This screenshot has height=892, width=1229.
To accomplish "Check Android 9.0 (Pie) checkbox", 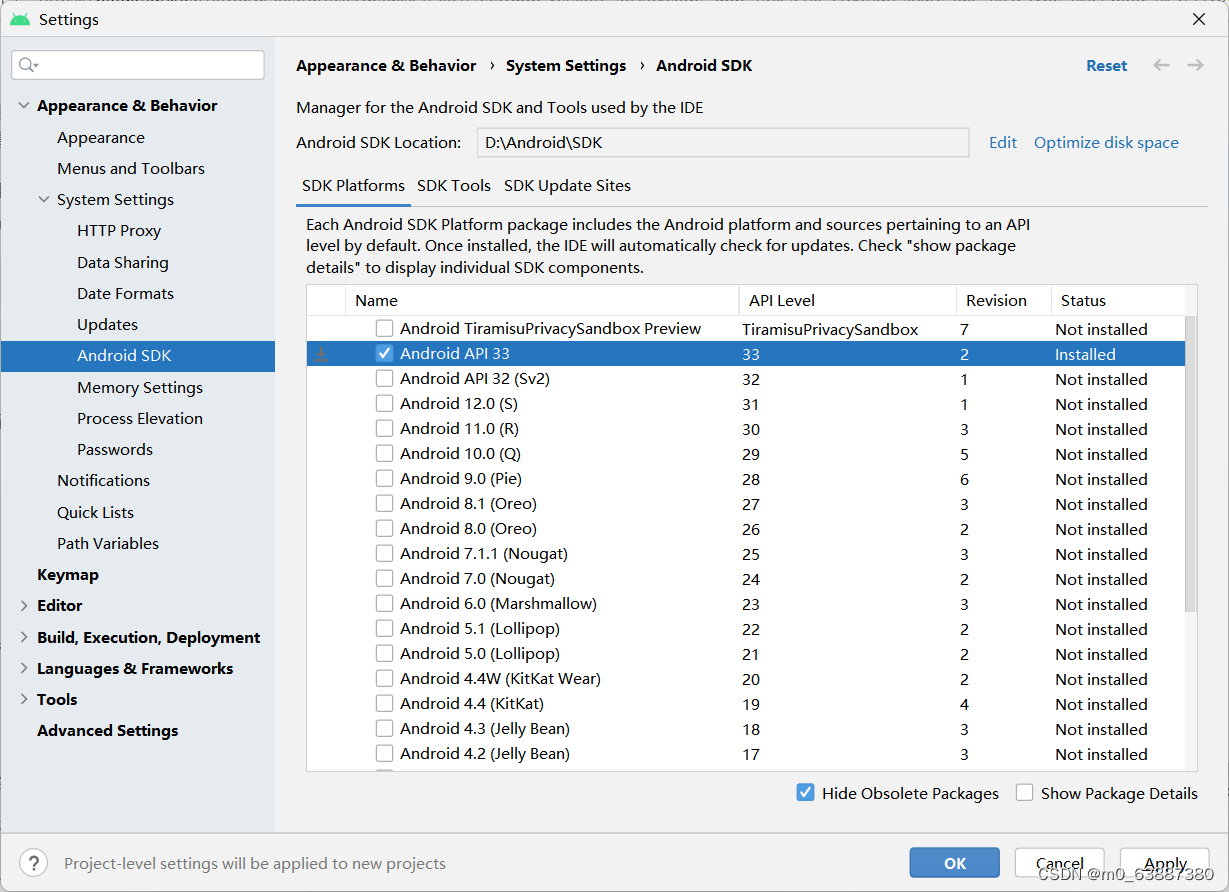I will pos(384,478).
